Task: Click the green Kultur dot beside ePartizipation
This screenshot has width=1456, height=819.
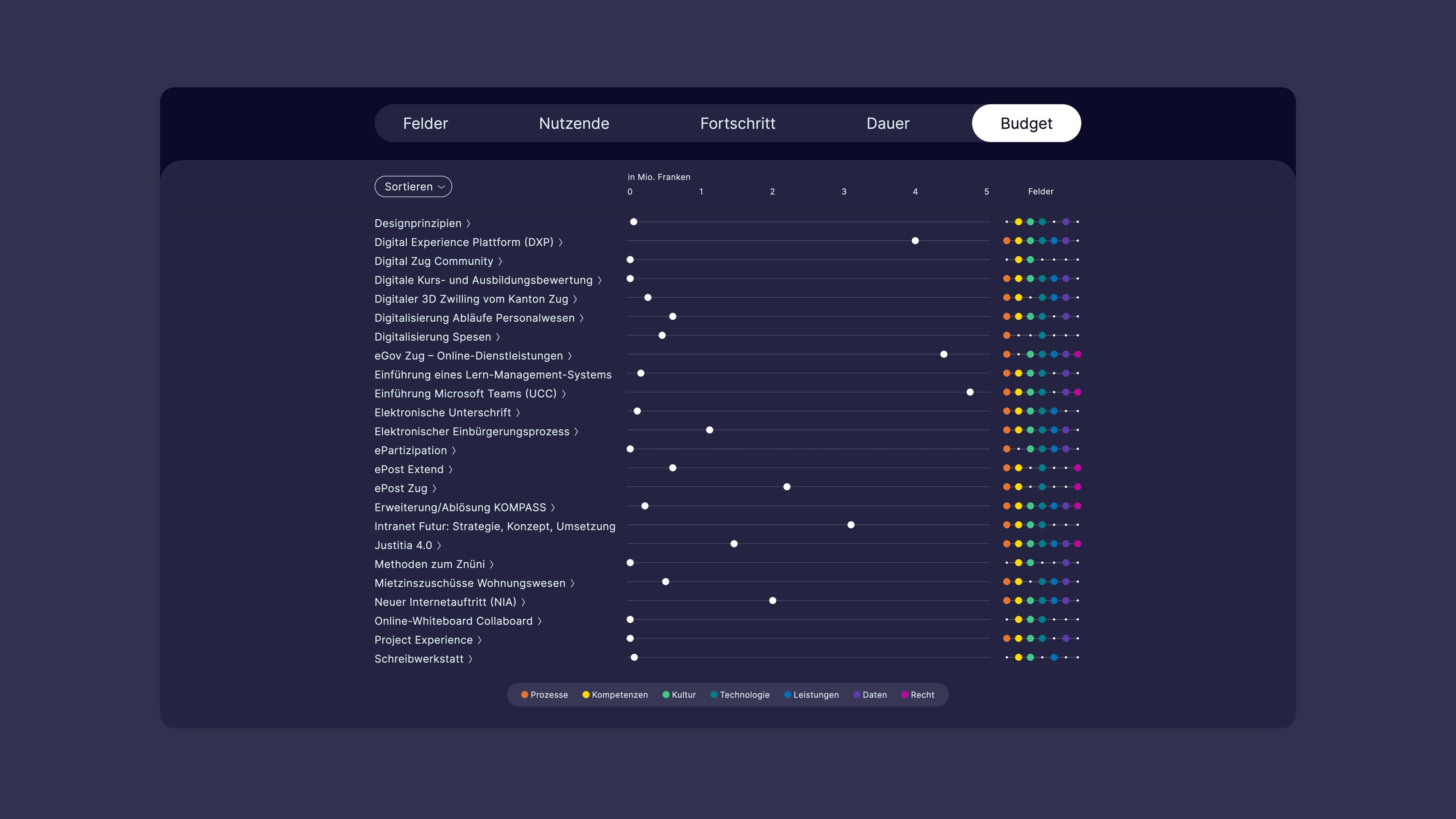Action: pos(1031,450)
